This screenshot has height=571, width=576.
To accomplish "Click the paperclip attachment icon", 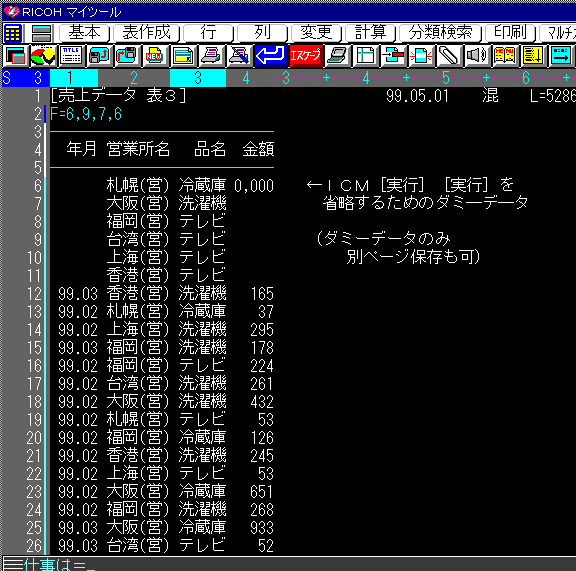I will click(x=449, y=56).
